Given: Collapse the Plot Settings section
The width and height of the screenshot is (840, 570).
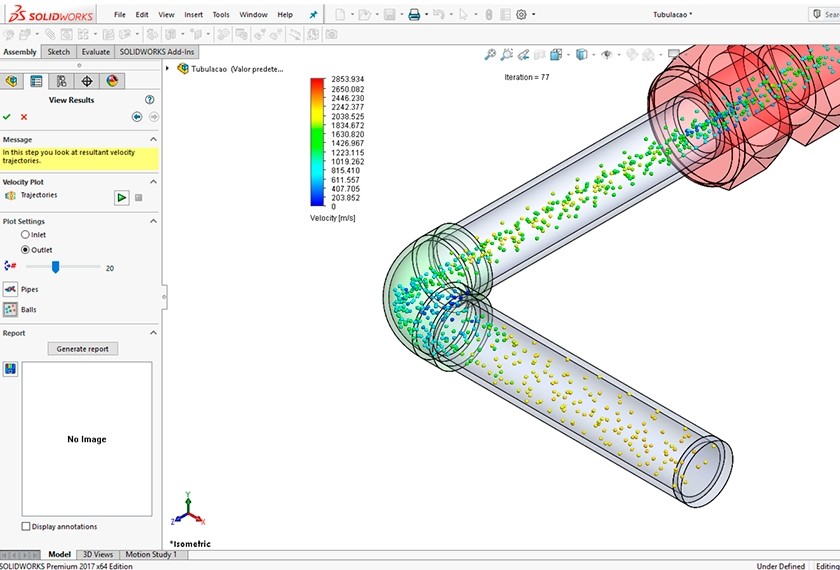Looking at the screenshot, I should coord(153,221).
